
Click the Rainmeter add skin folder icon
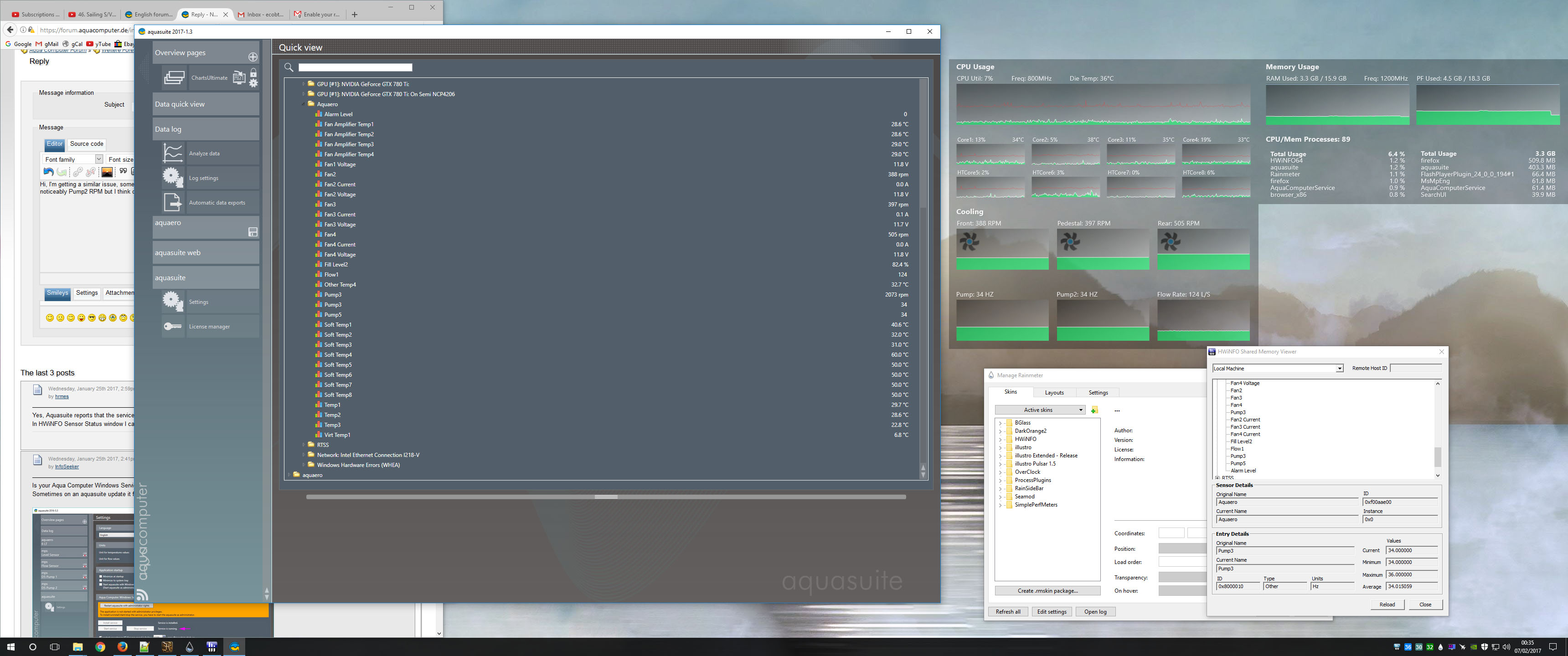point(1094,410)
